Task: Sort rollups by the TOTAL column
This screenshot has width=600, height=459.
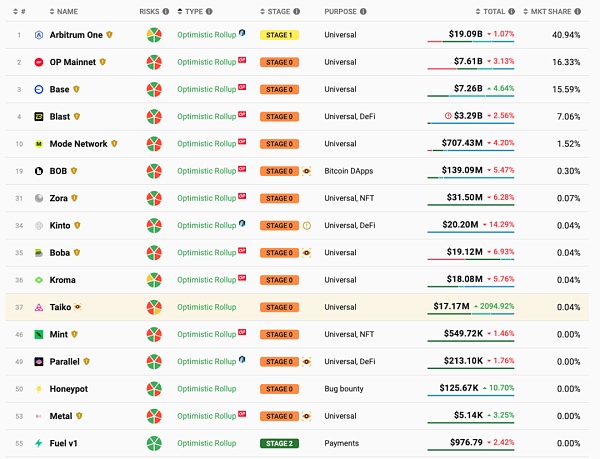Action: (493, 11)
